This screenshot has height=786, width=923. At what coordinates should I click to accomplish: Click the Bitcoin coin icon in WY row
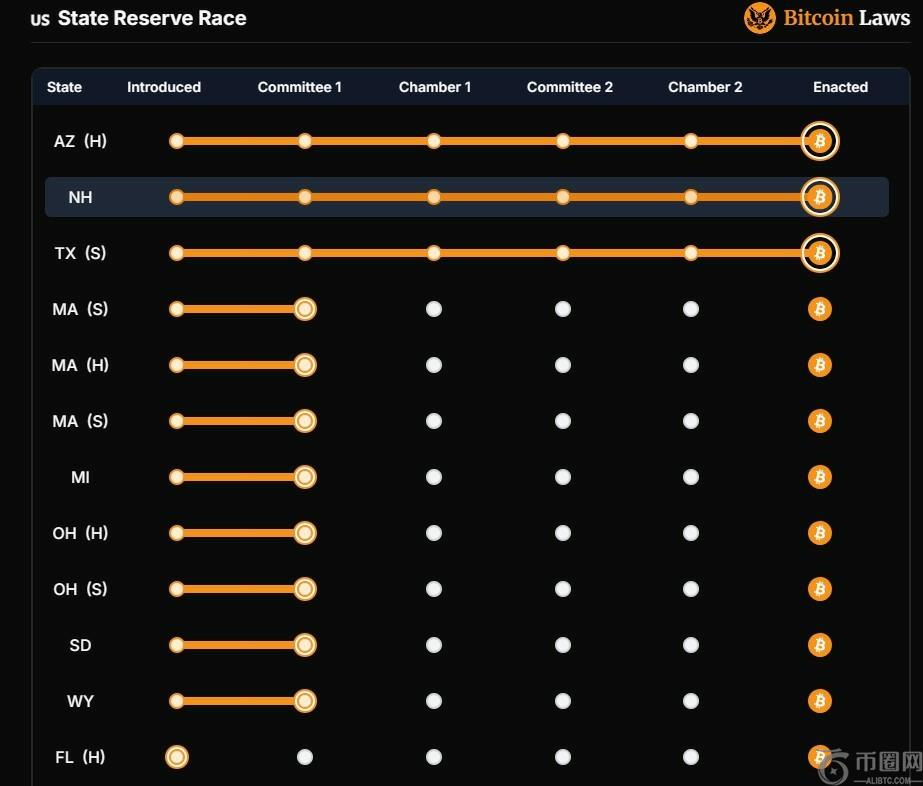tap(819, 701)
